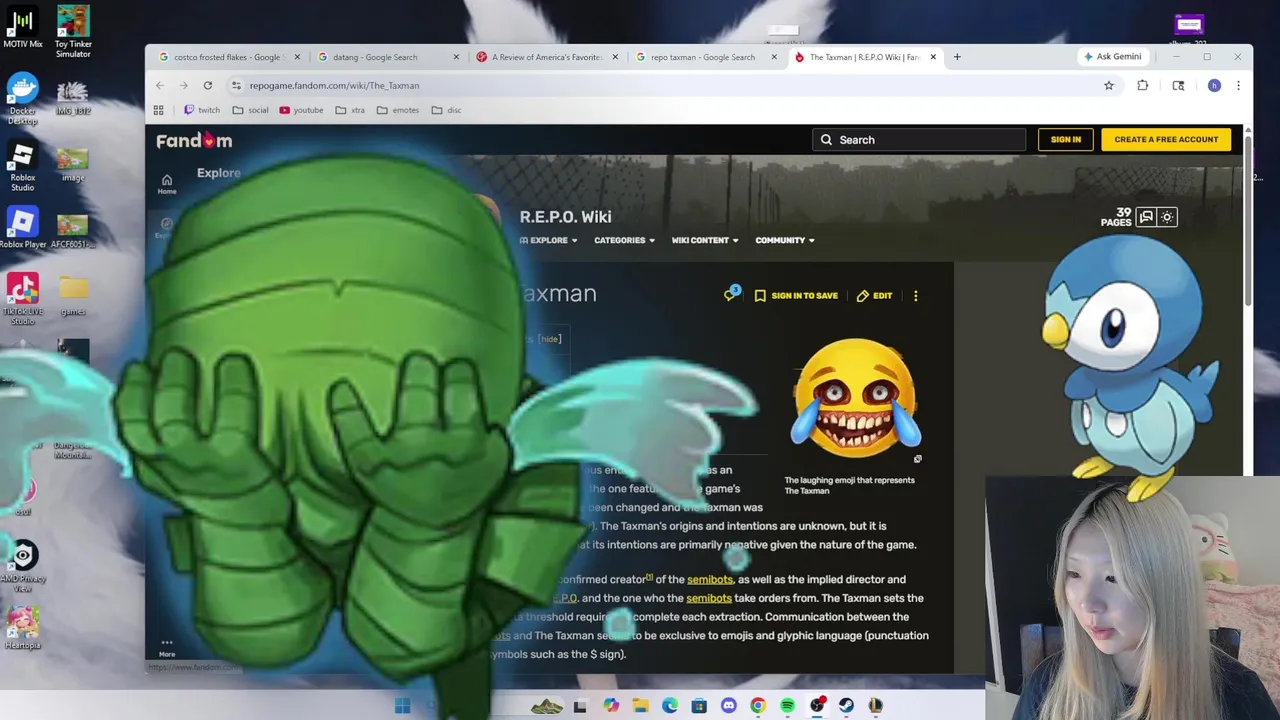The image size is (1280, 720).
Task: Open the twitch bookmark
Action: 201,110
